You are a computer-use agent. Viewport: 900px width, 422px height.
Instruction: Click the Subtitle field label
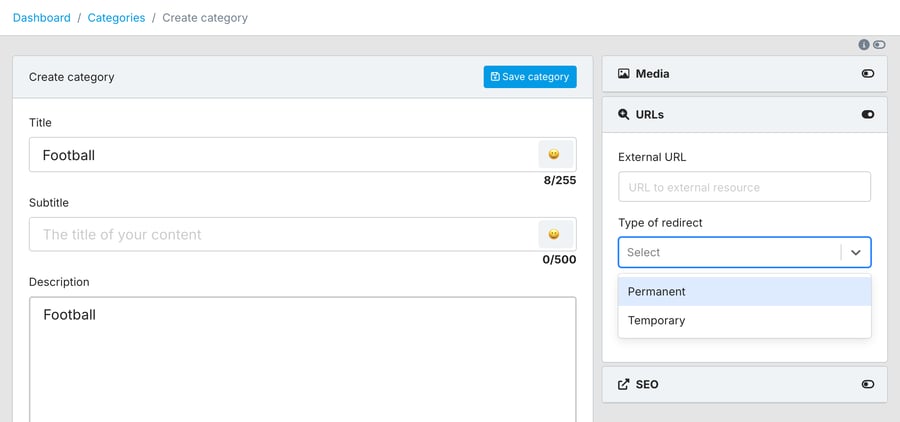click(x=49, y=203)
